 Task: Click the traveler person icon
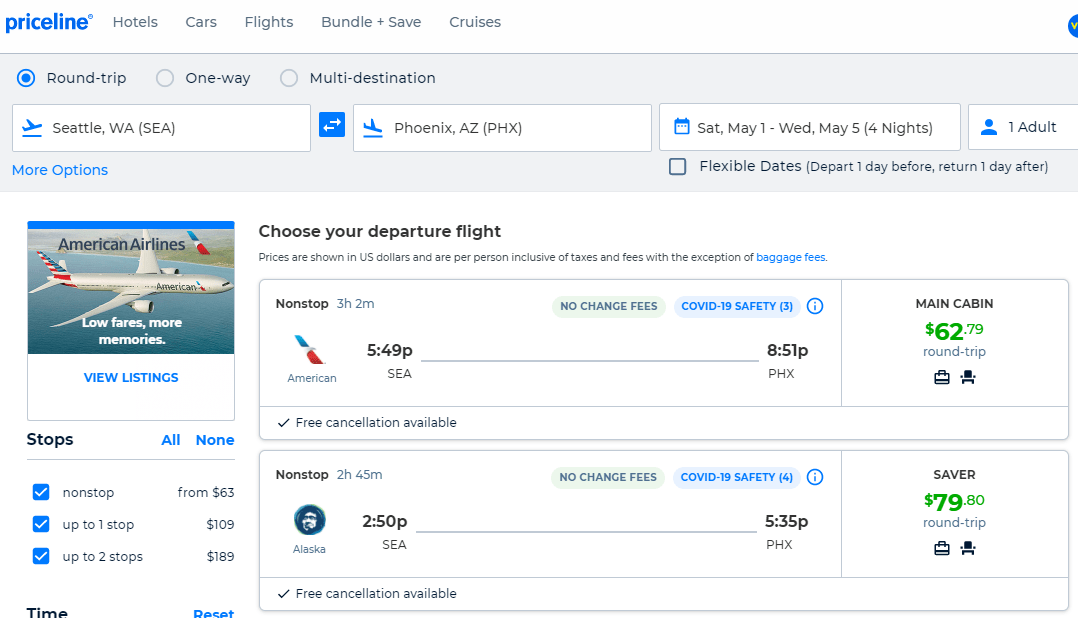(989, 127)
